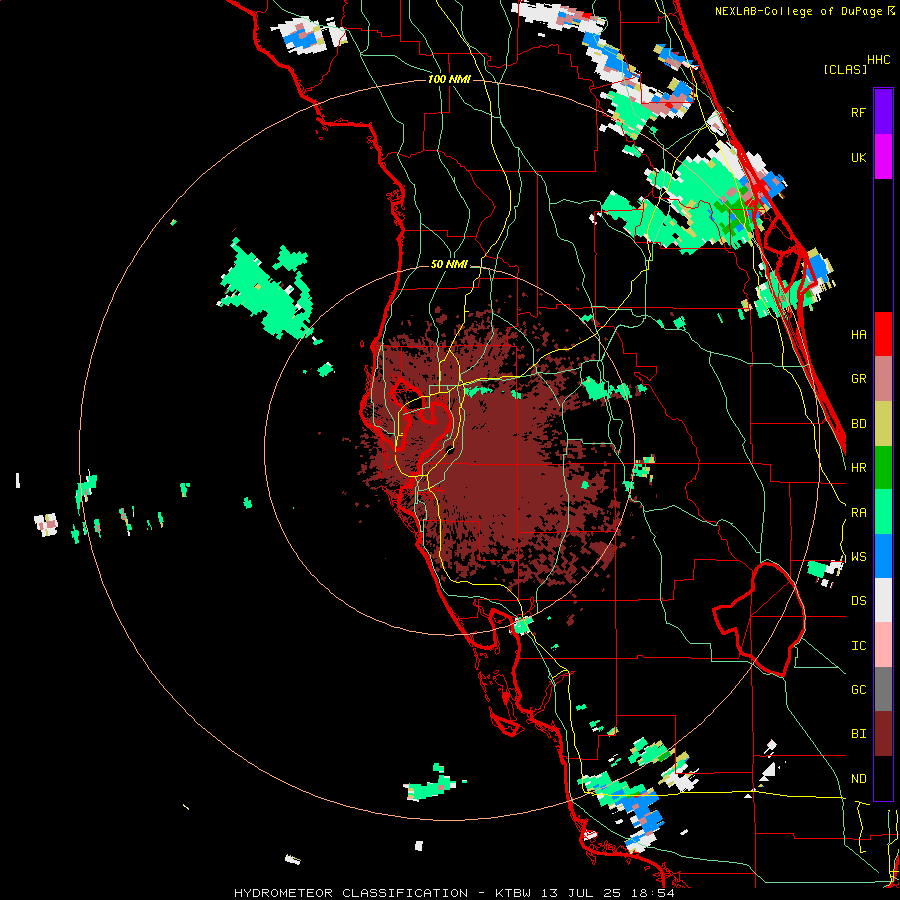Image resolution: width=900 pixels, height=900 pixels.
Task: Click the RA light green legend swatch
Action: (x=883, y=512)
